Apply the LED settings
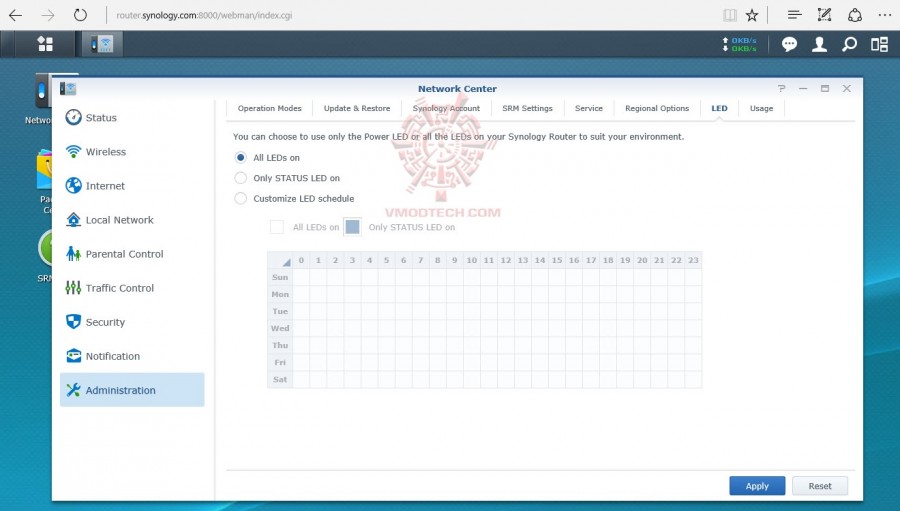 click(x=757, y=486)
